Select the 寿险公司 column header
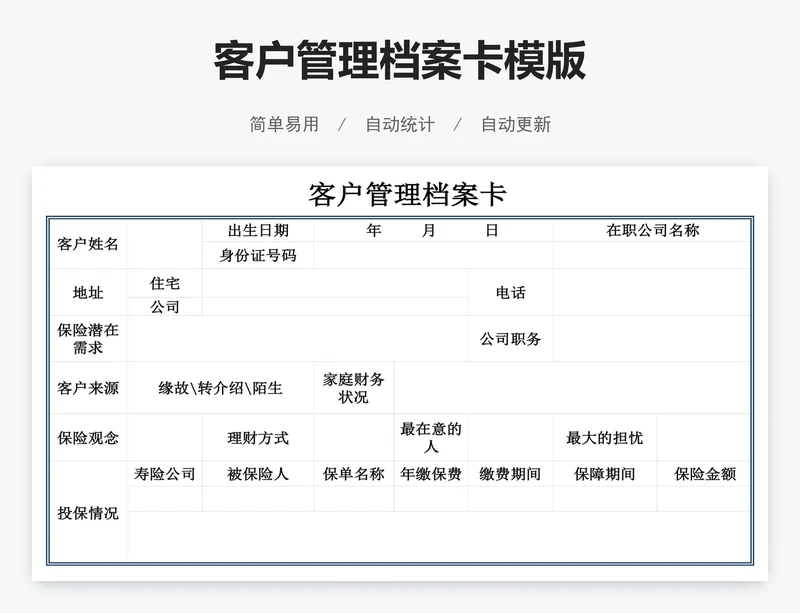This screenshot has height=613, width=800. click(x=165, y=474)
